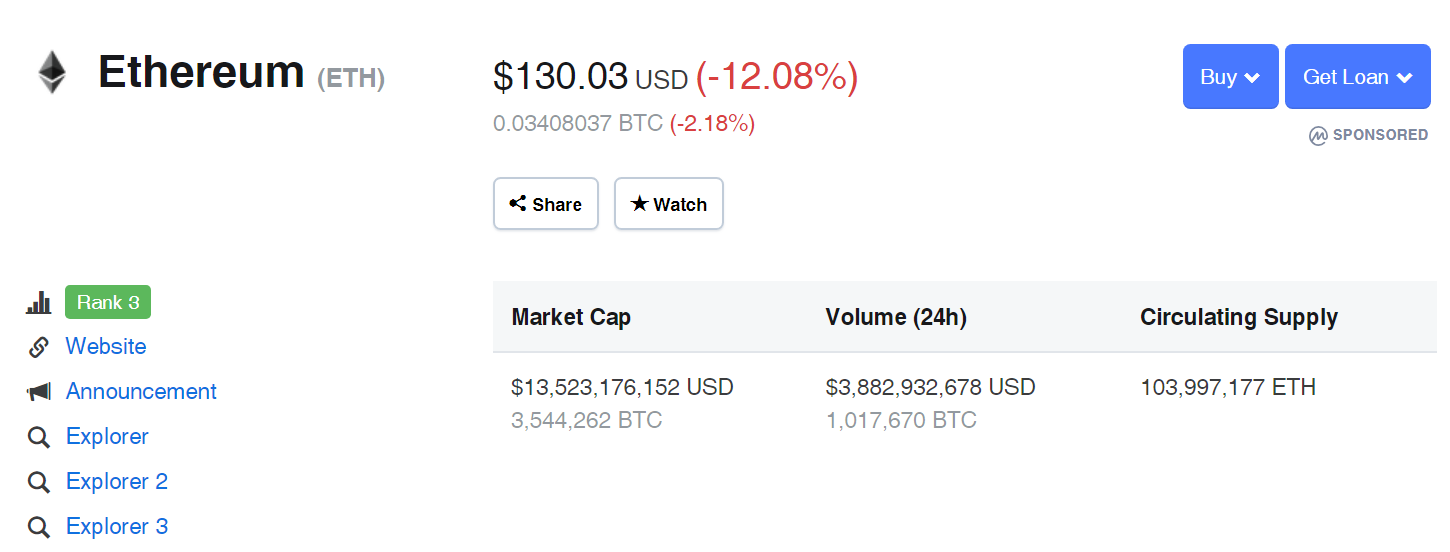Click the green Rank 3 badge
Viewport: 1450px width, 552px height.
coord(108,302)
